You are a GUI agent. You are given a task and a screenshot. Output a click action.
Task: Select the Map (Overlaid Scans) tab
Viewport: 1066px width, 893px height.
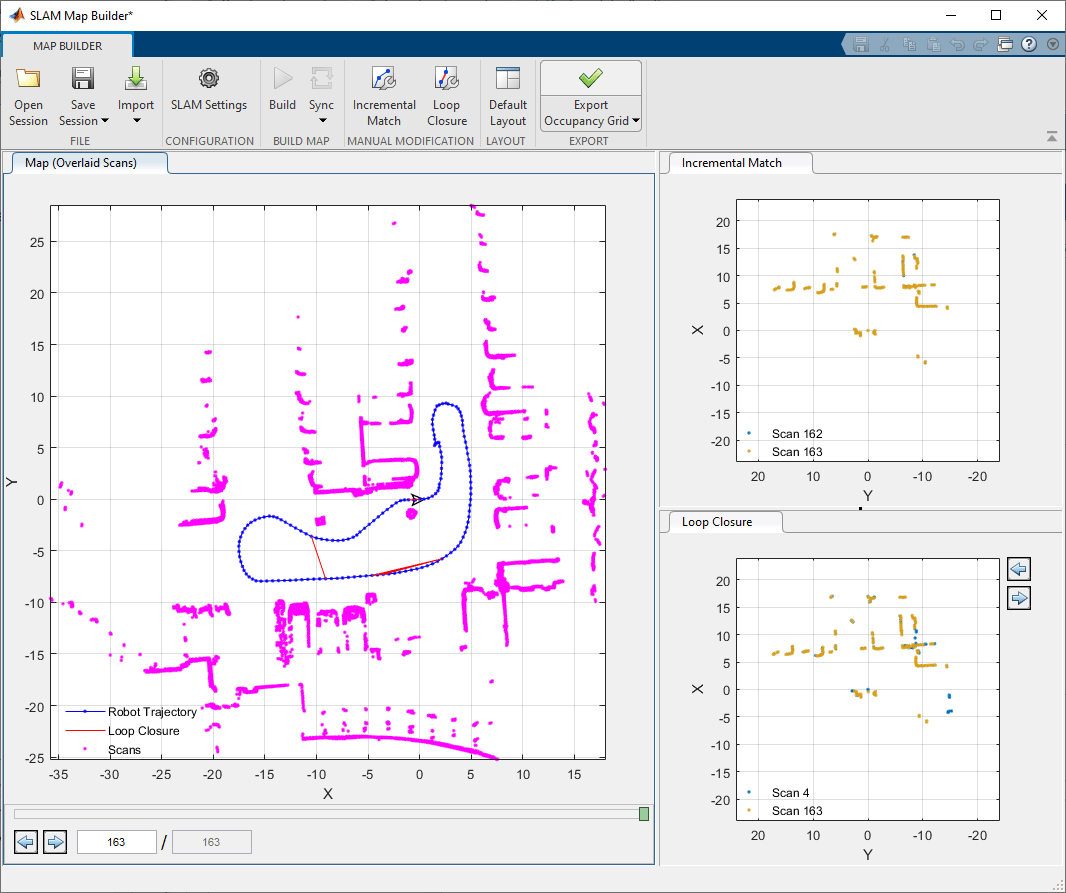(x=81, y=162)
